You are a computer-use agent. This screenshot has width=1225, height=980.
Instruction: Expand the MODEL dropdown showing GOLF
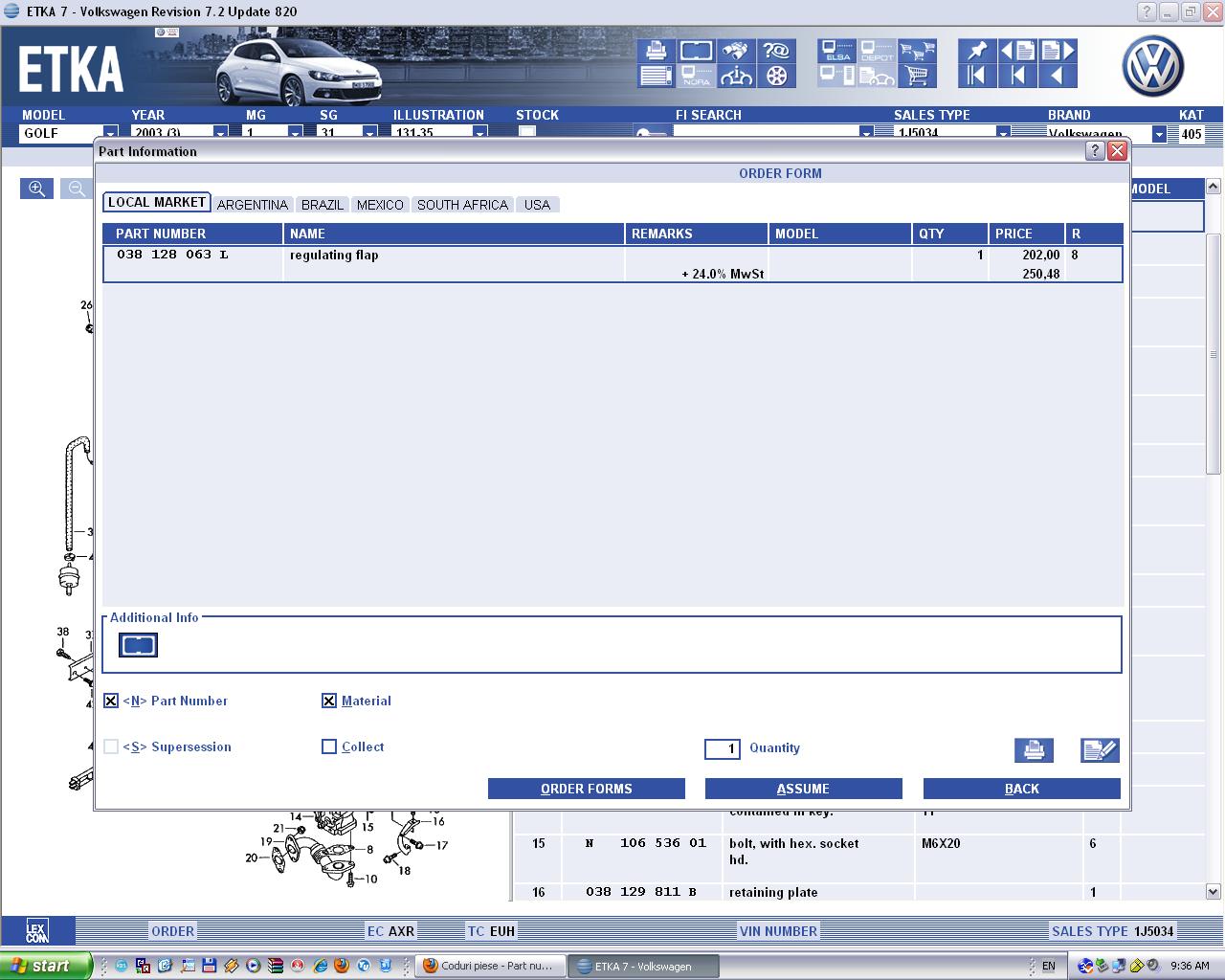(x=110, y=134)
